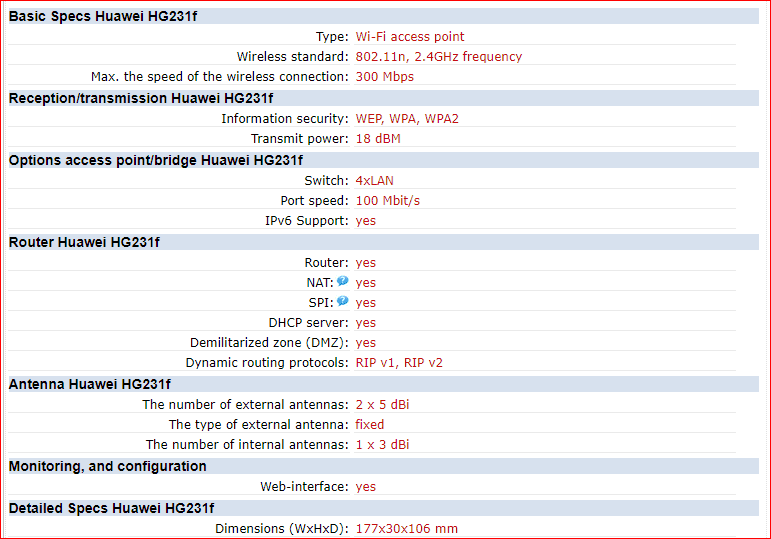Screen dimensions: 771x539
Task: Click the "Antenna Huawei HG231f" section header
Action: pos(90,384)
